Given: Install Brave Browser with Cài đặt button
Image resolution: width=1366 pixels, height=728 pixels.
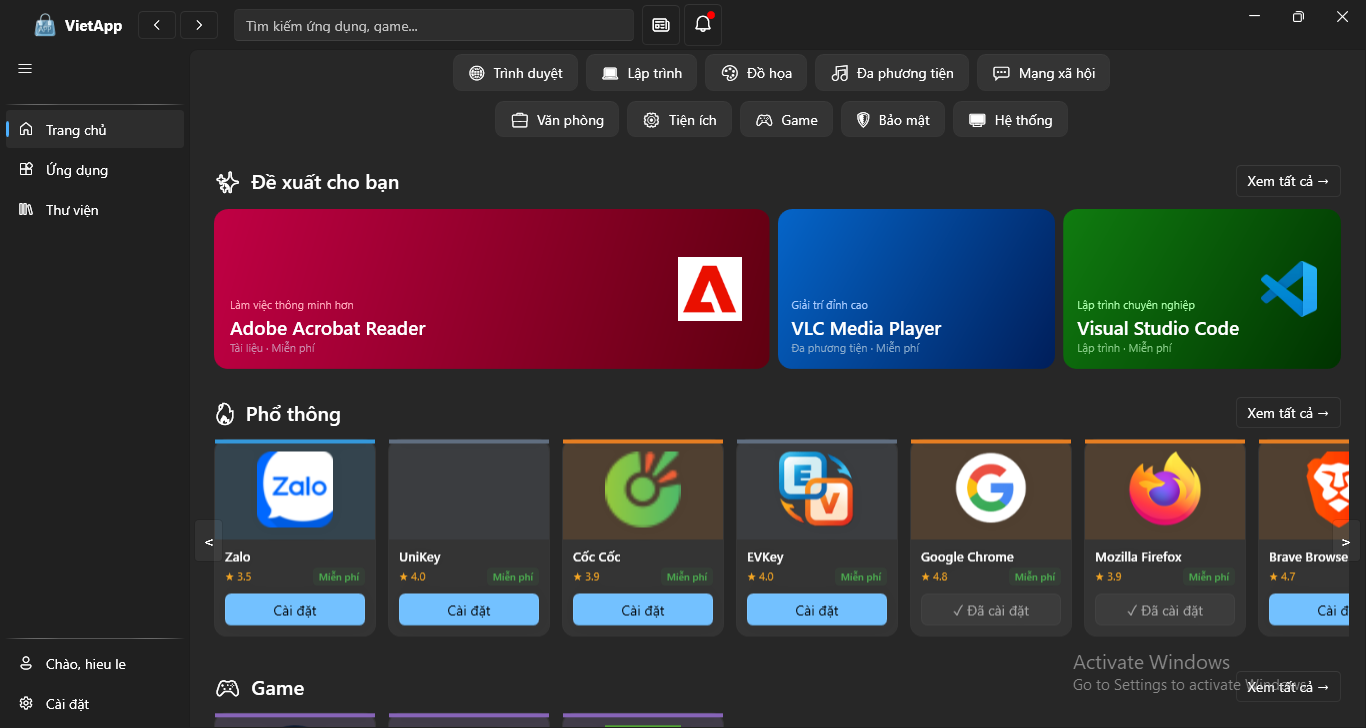Looking at the screenshot, I should pyautogui.click(x=1309, y=610).
